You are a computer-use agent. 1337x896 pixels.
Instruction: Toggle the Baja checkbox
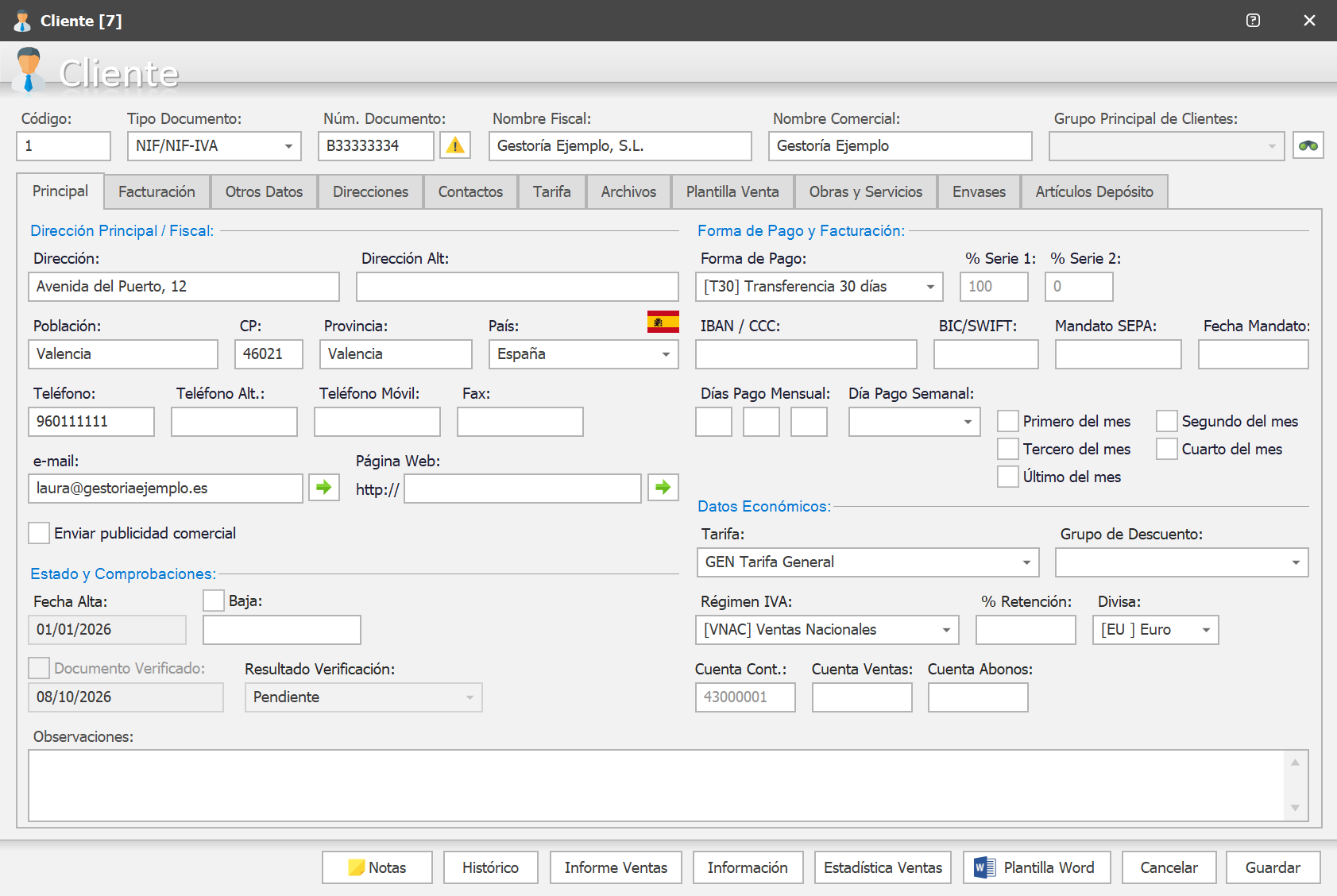tap(214, 601)
